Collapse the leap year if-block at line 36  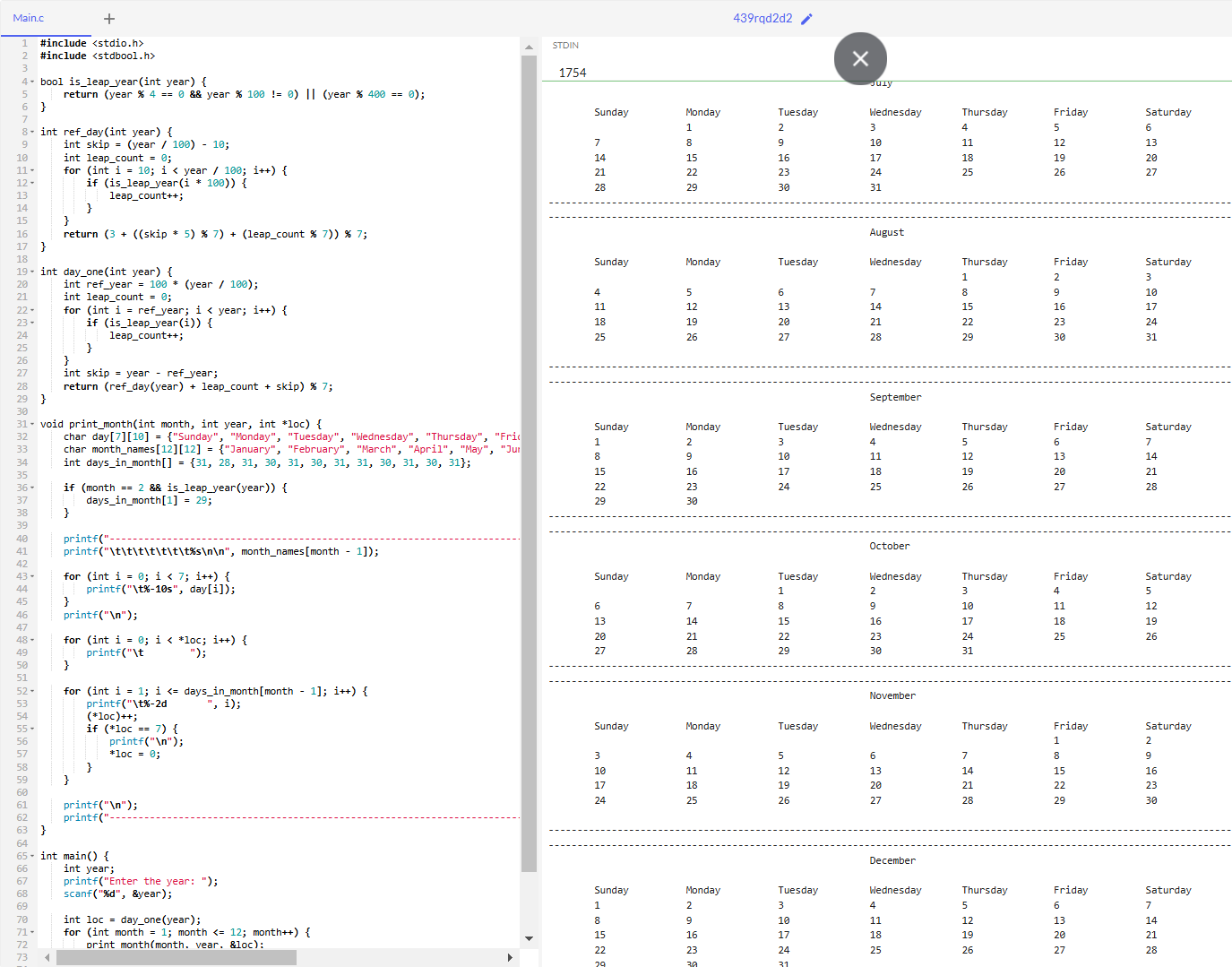tap(33, 488)
